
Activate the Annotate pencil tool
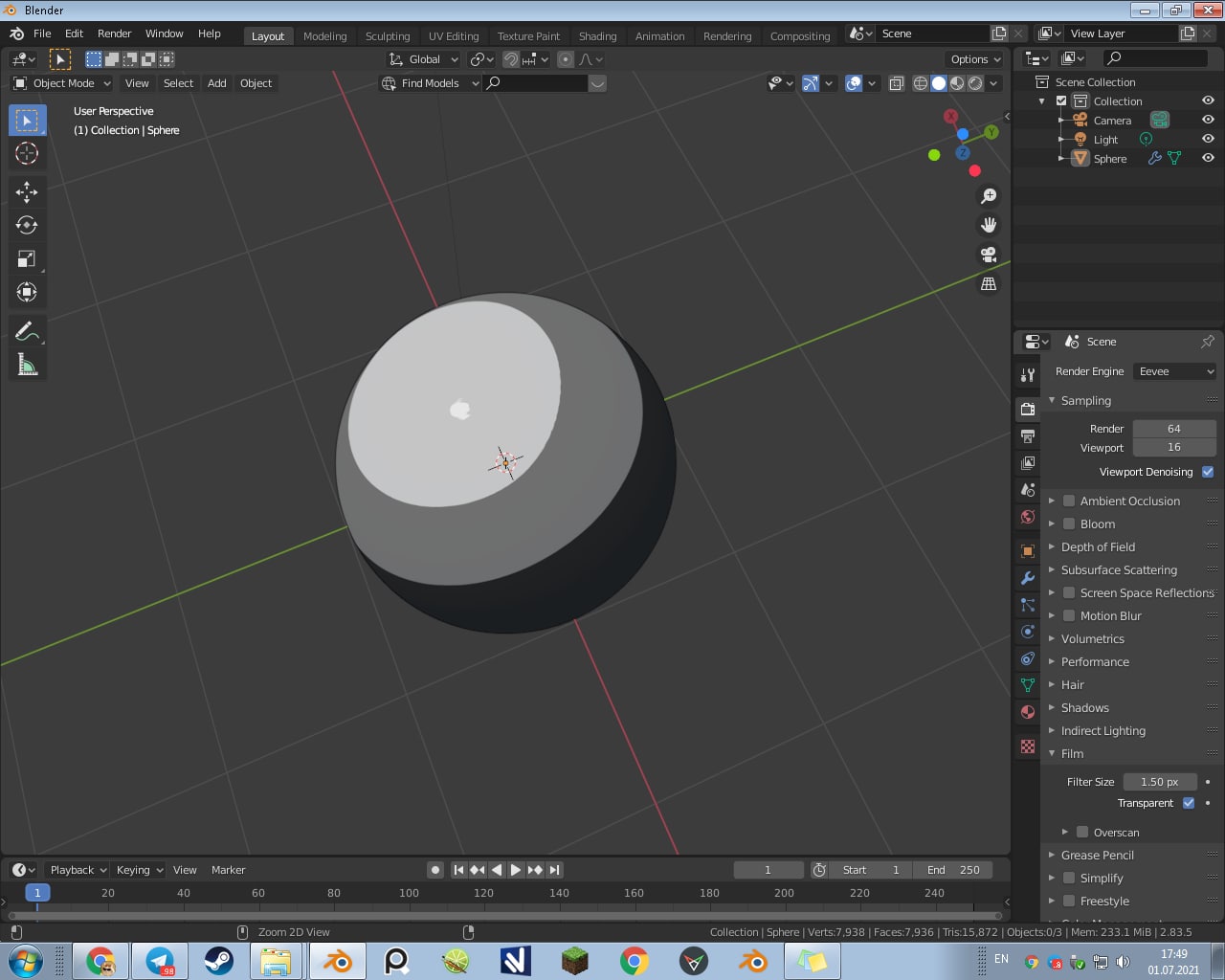tap(27, 331)
